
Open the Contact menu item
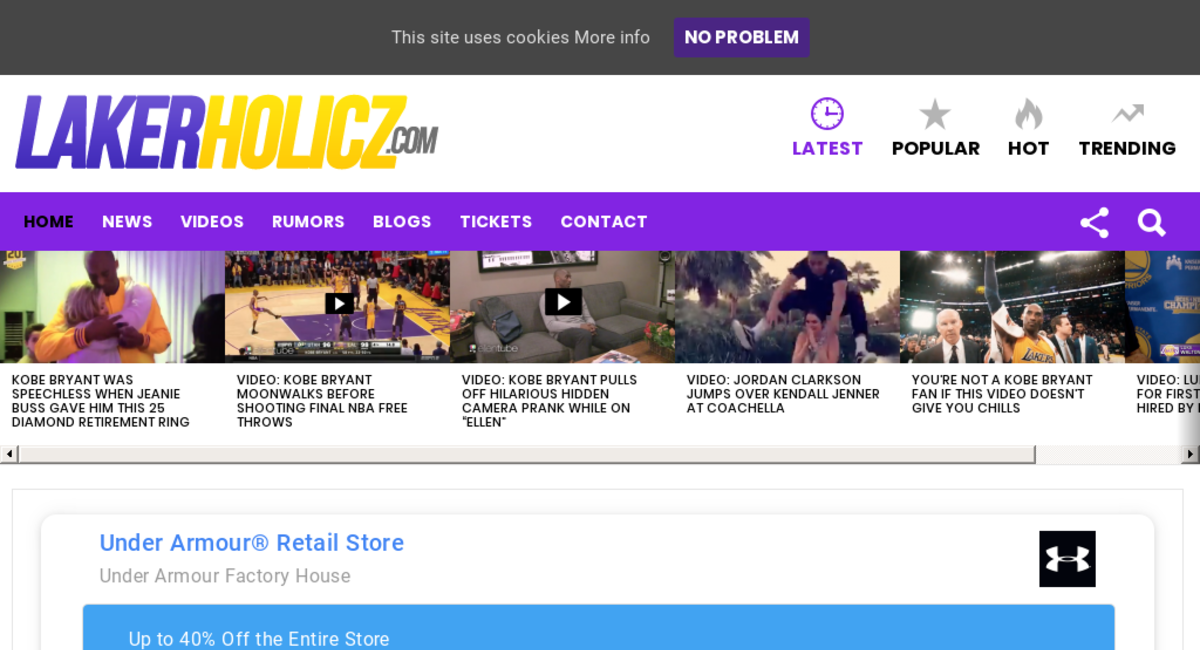tap(604, 222)
